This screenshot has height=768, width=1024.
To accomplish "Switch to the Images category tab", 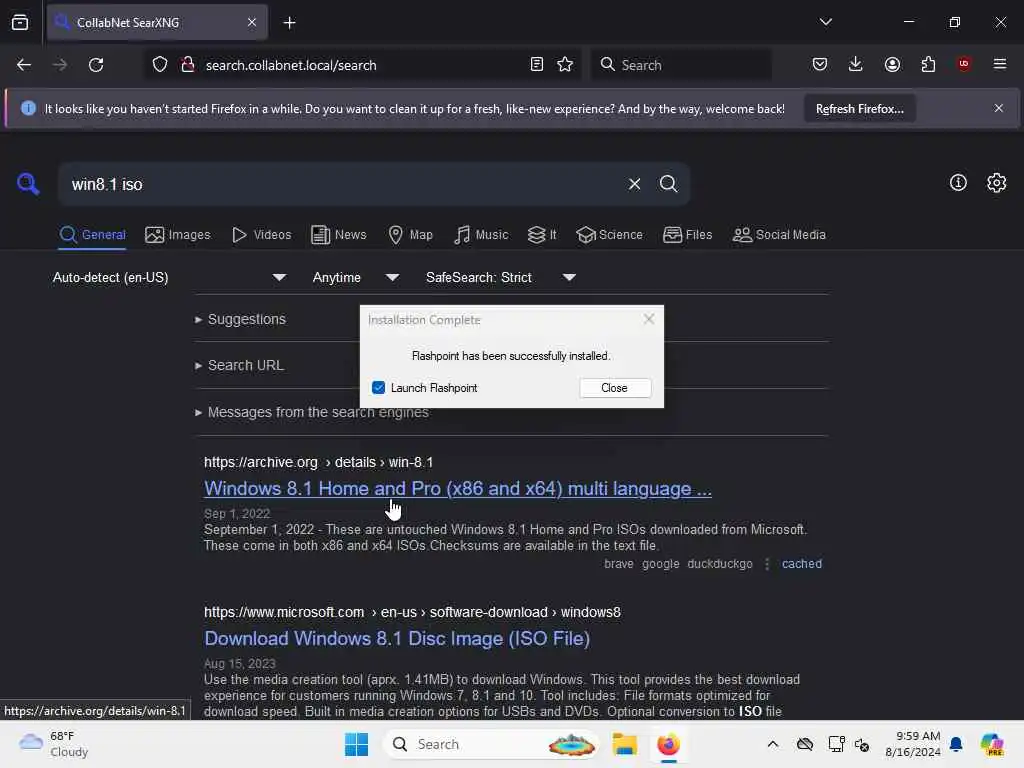I will pyautogui.click(x=178, y=235).
